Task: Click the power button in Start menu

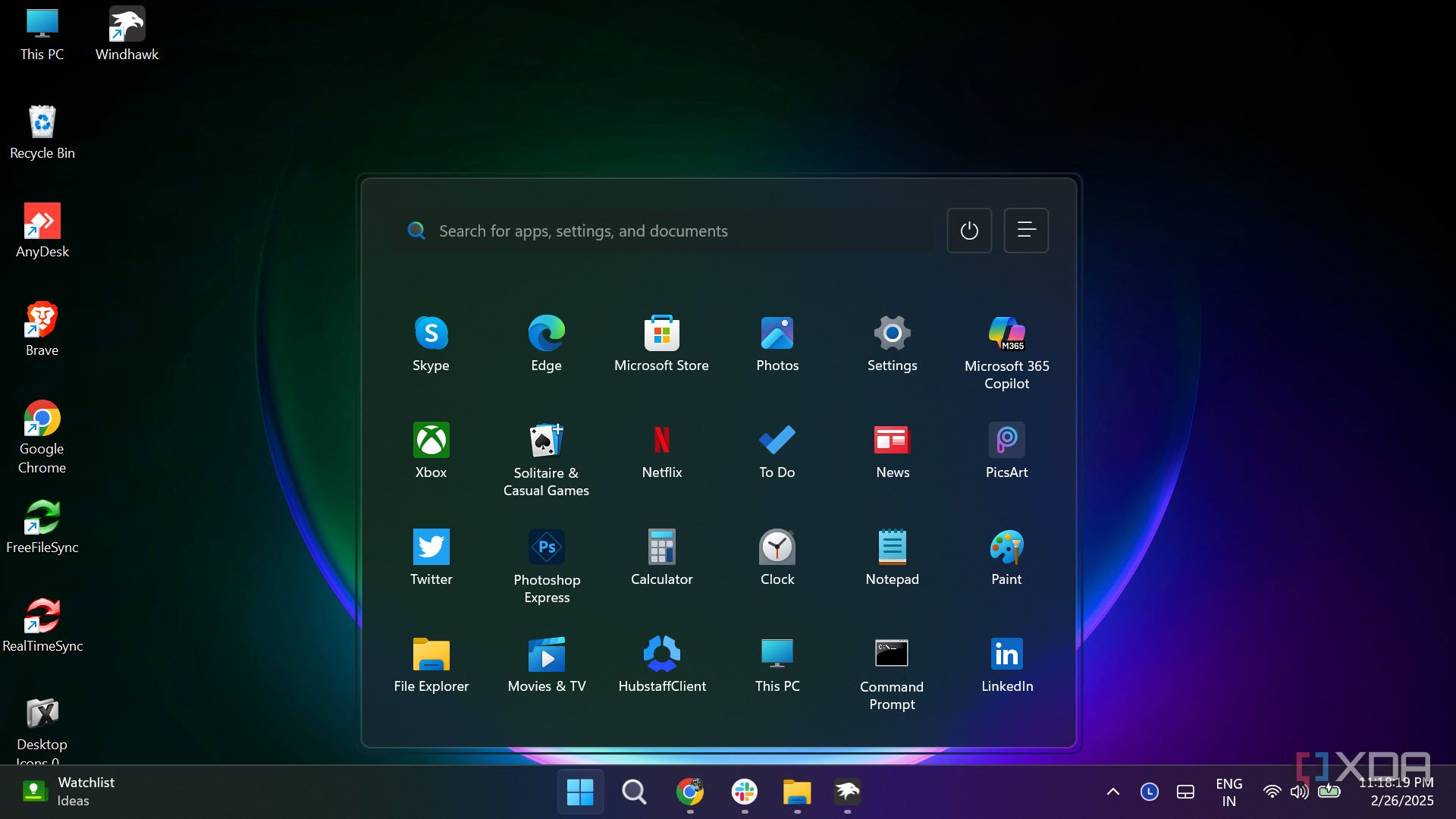Action: point(969,231)
